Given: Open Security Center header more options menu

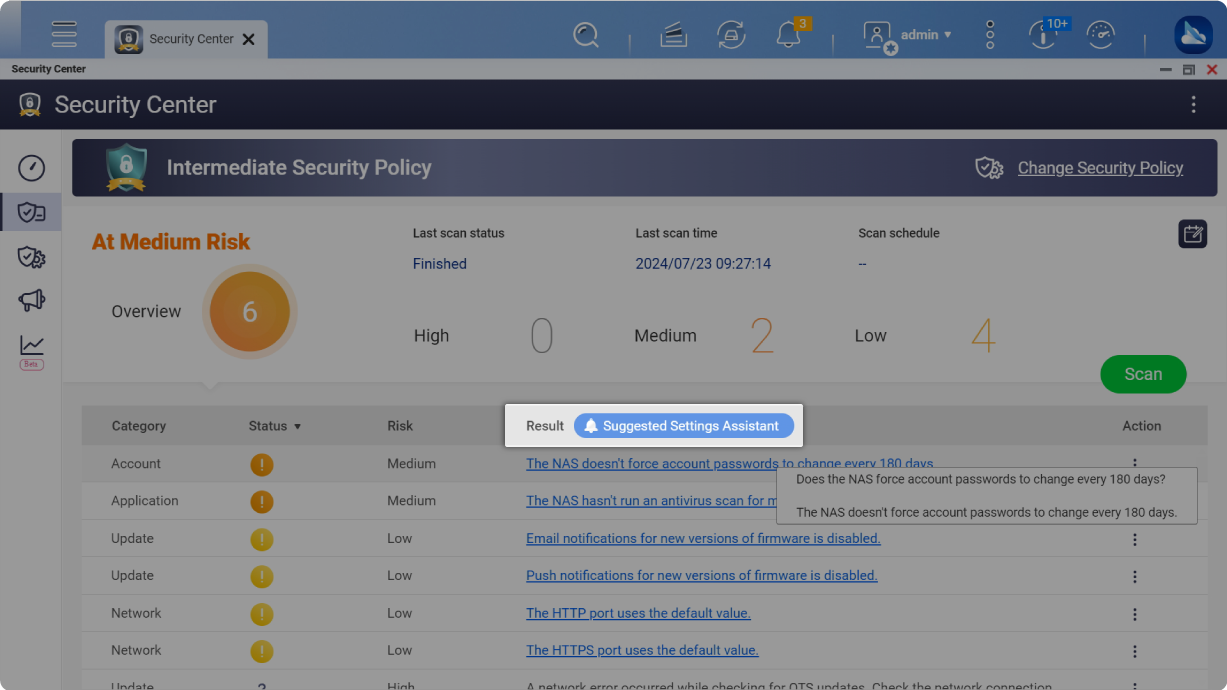Looking at the screenshot, I should click(x=1193, y=105).
